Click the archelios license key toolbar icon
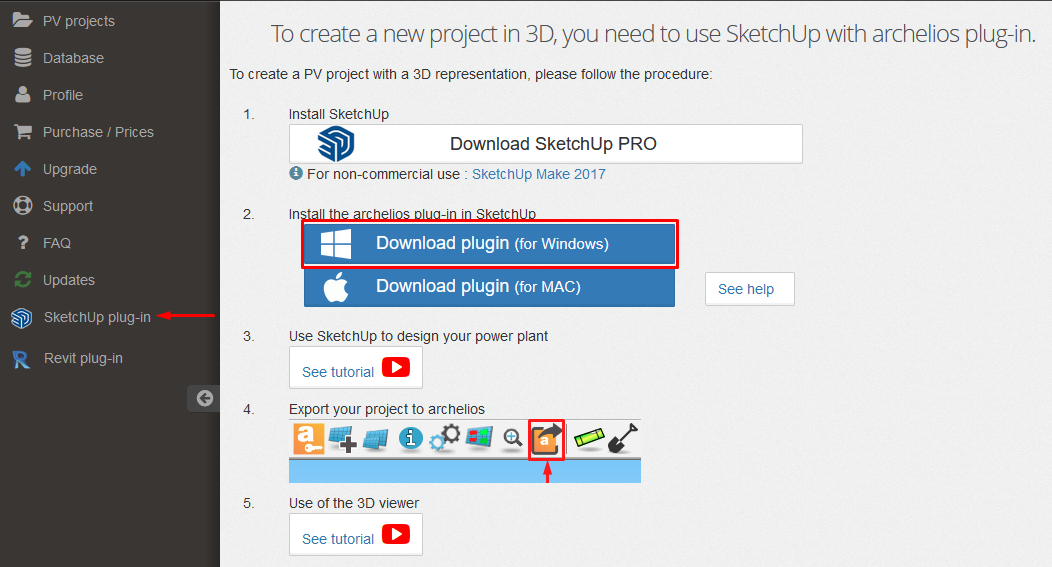The width and height of the screenshot is (1052, 567). [x=309, y=439]
